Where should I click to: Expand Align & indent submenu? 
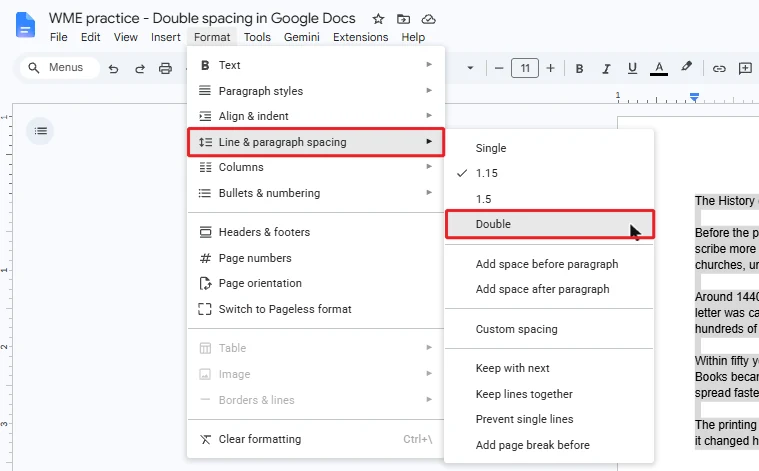(316, 116)
